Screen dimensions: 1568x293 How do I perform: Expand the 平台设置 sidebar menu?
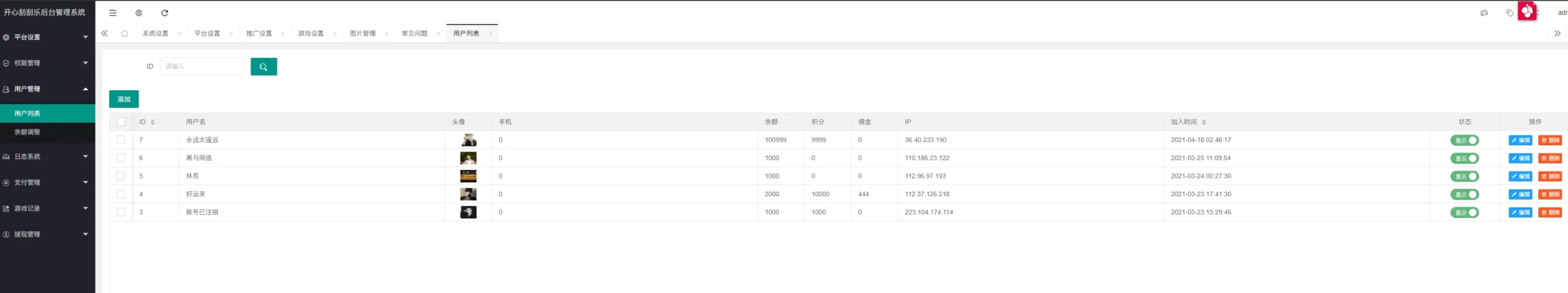click(x=47, y=37)
